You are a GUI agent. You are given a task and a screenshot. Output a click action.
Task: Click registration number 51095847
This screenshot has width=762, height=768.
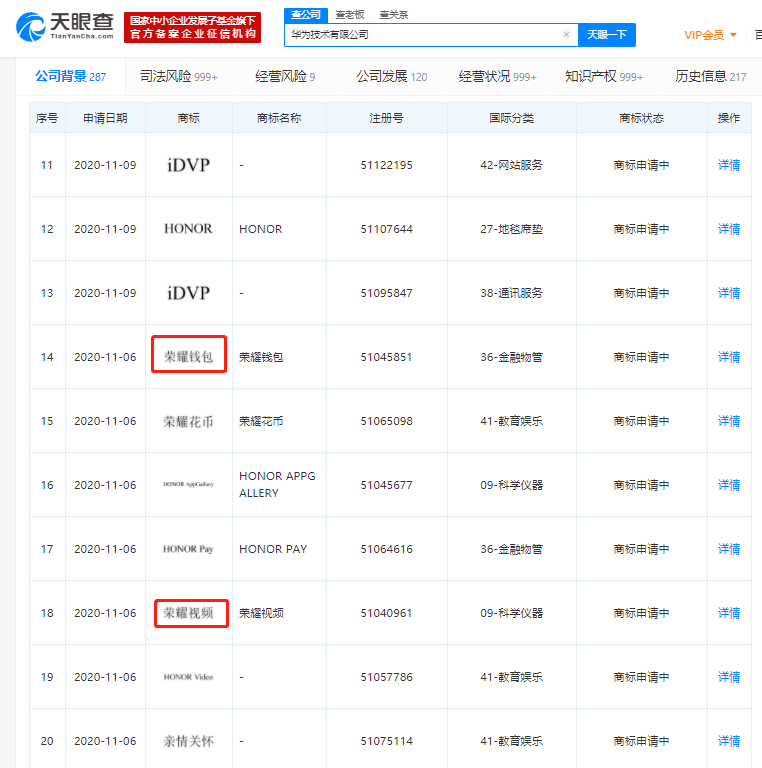(386, 293)
